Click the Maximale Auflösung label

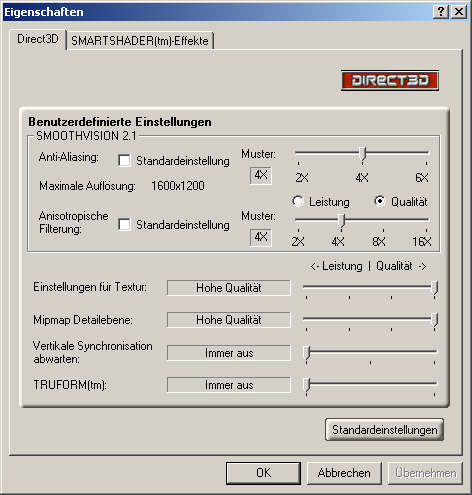[87, 186]
